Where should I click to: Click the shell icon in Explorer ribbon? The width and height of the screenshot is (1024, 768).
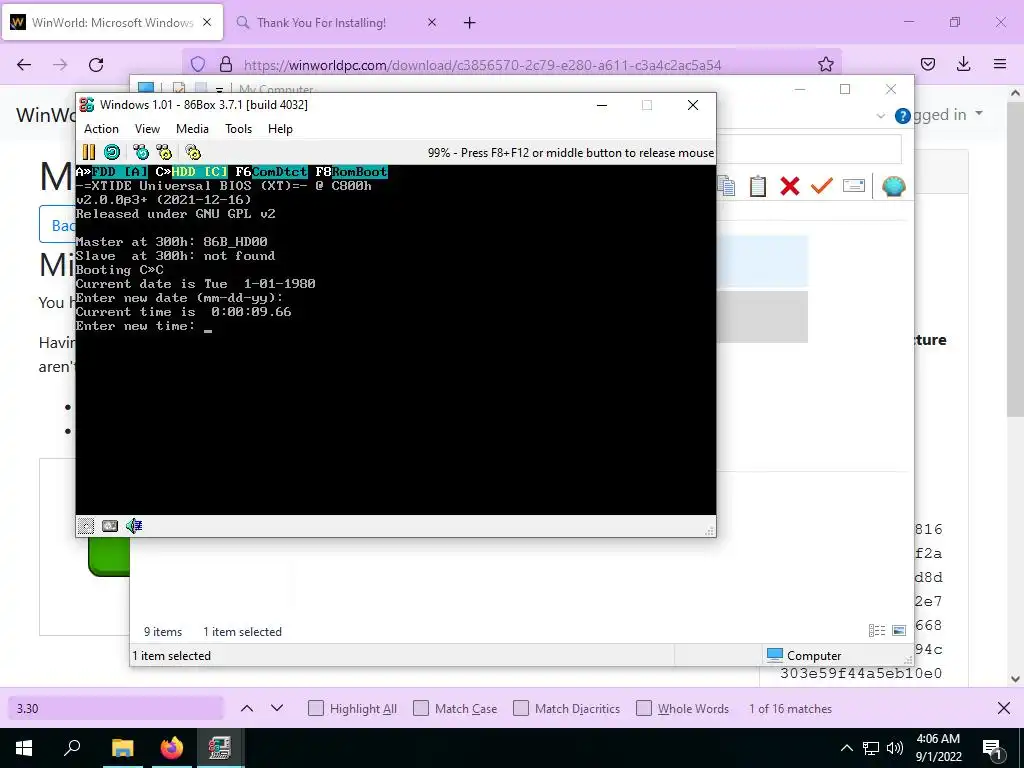tap(893, 186)
